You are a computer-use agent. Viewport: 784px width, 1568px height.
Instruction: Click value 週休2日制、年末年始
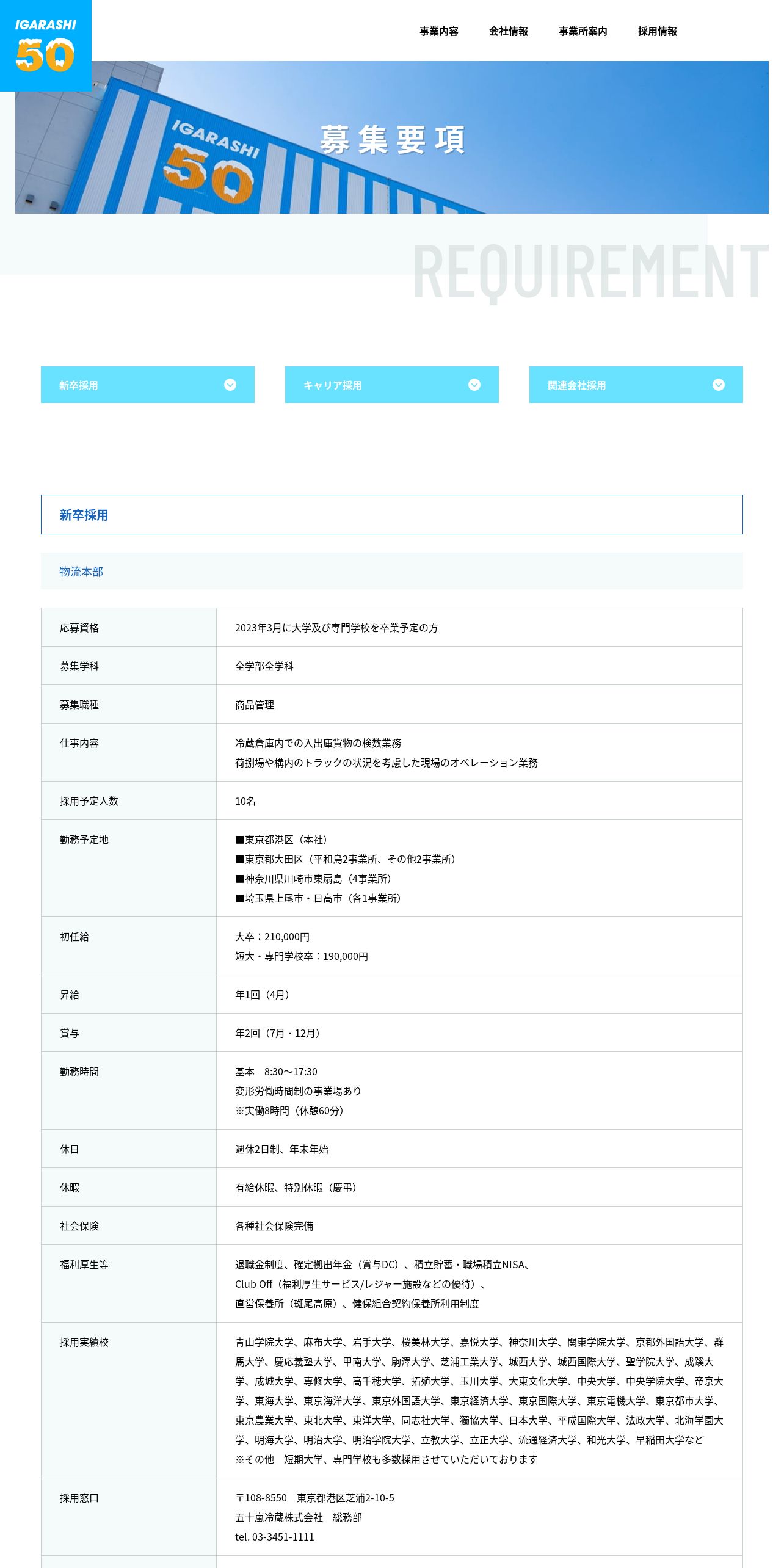[x=281, y=1149]
